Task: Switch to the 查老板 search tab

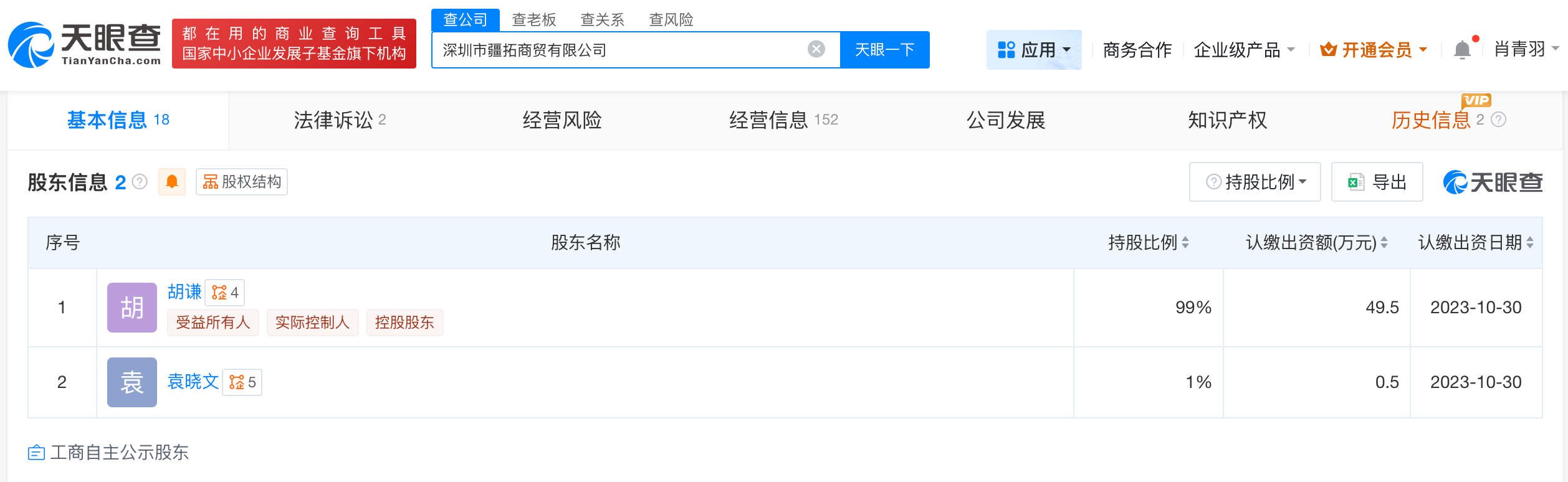Action: (533, 20)
